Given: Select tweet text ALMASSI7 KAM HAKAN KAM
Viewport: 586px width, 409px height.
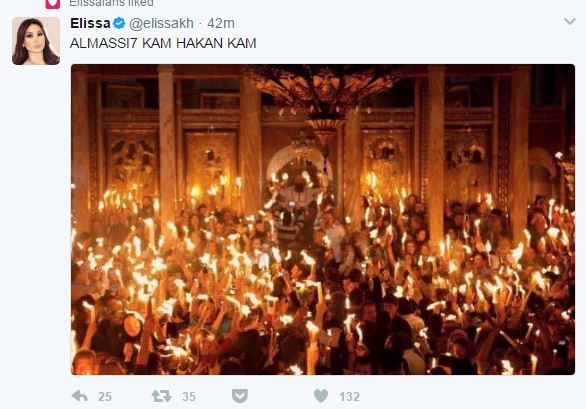Looking at the screenshot, I should coord(163,43).
